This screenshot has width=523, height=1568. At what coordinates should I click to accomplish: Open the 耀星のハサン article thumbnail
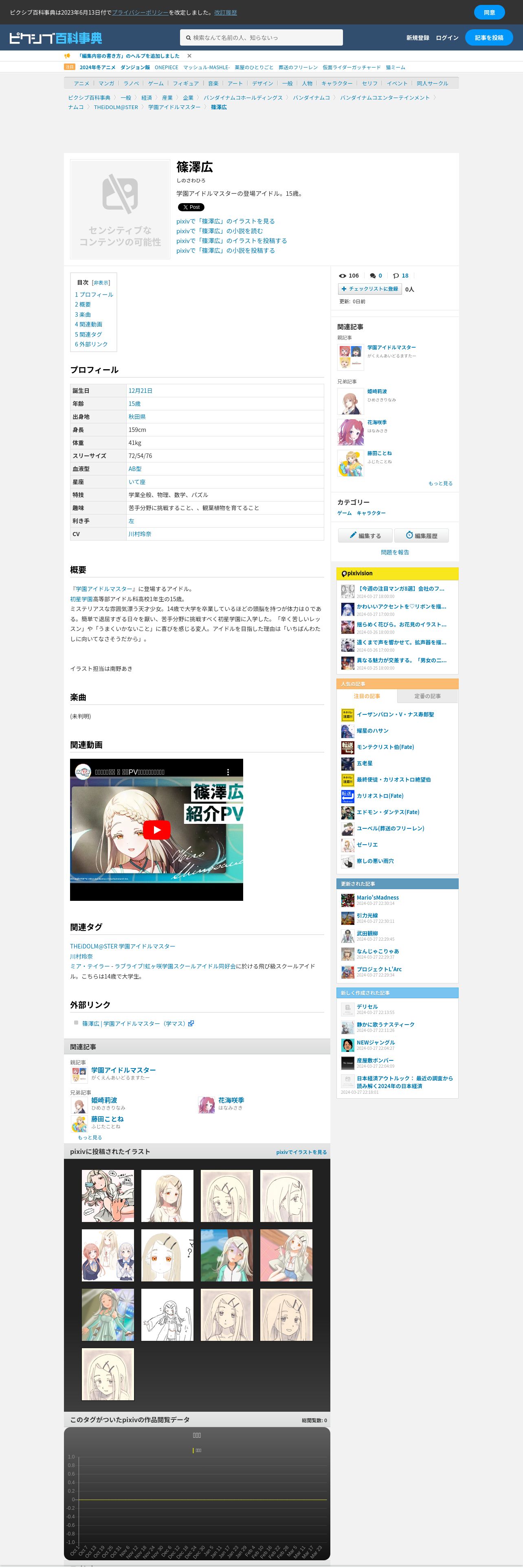(x=348, y=731)
